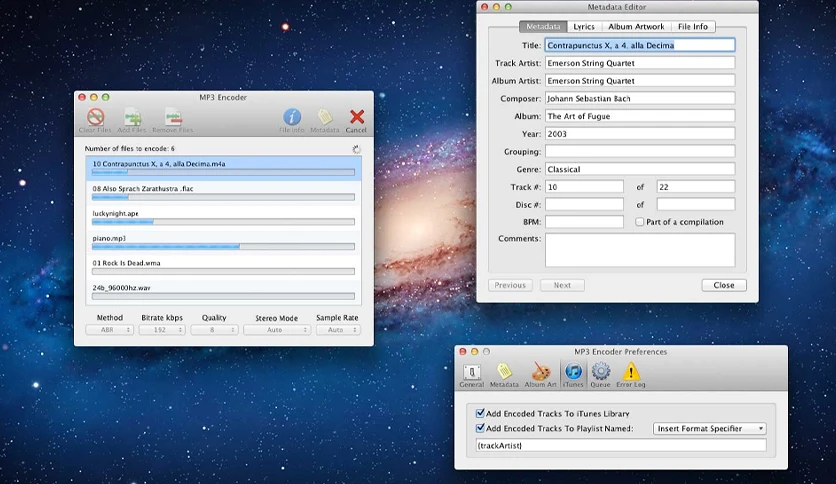The width and height of the screenshot is (836, 484).
Task: Open the Bitrate kbps dropdown showing 192
Action: tap(162, 330)
